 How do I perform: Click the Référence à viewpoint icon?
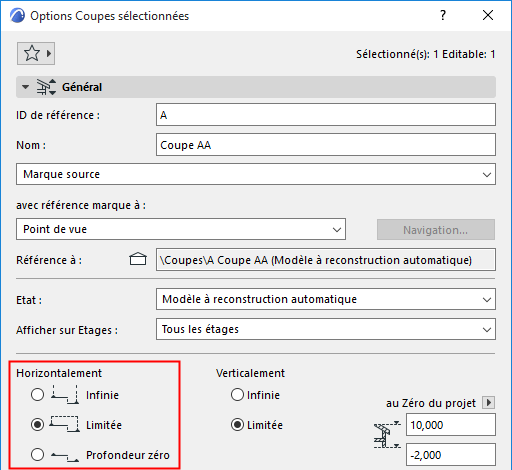pyautogui.click(x=138, y=259)
